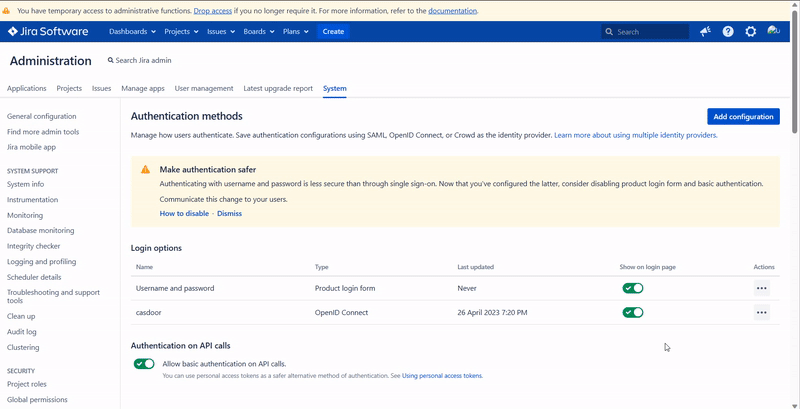Open the feedback megaphone icon
The width and height of the screenshot is (800, 409).
705,32
